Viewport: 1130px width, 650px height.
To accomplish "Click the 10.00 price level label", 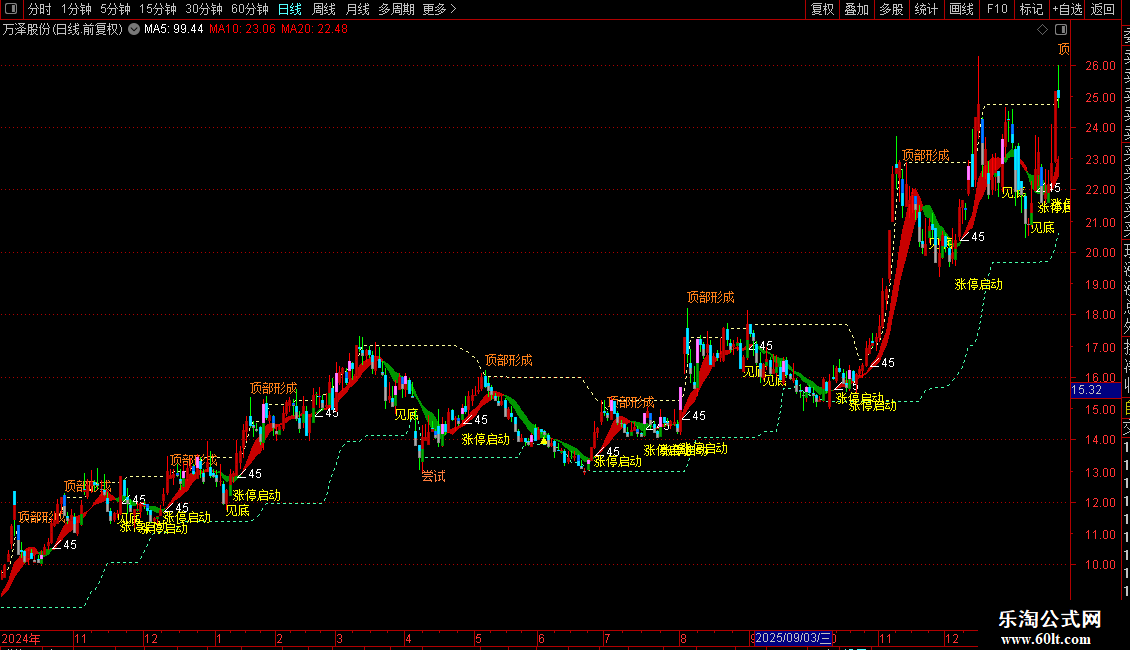I will pos(1100,565).
